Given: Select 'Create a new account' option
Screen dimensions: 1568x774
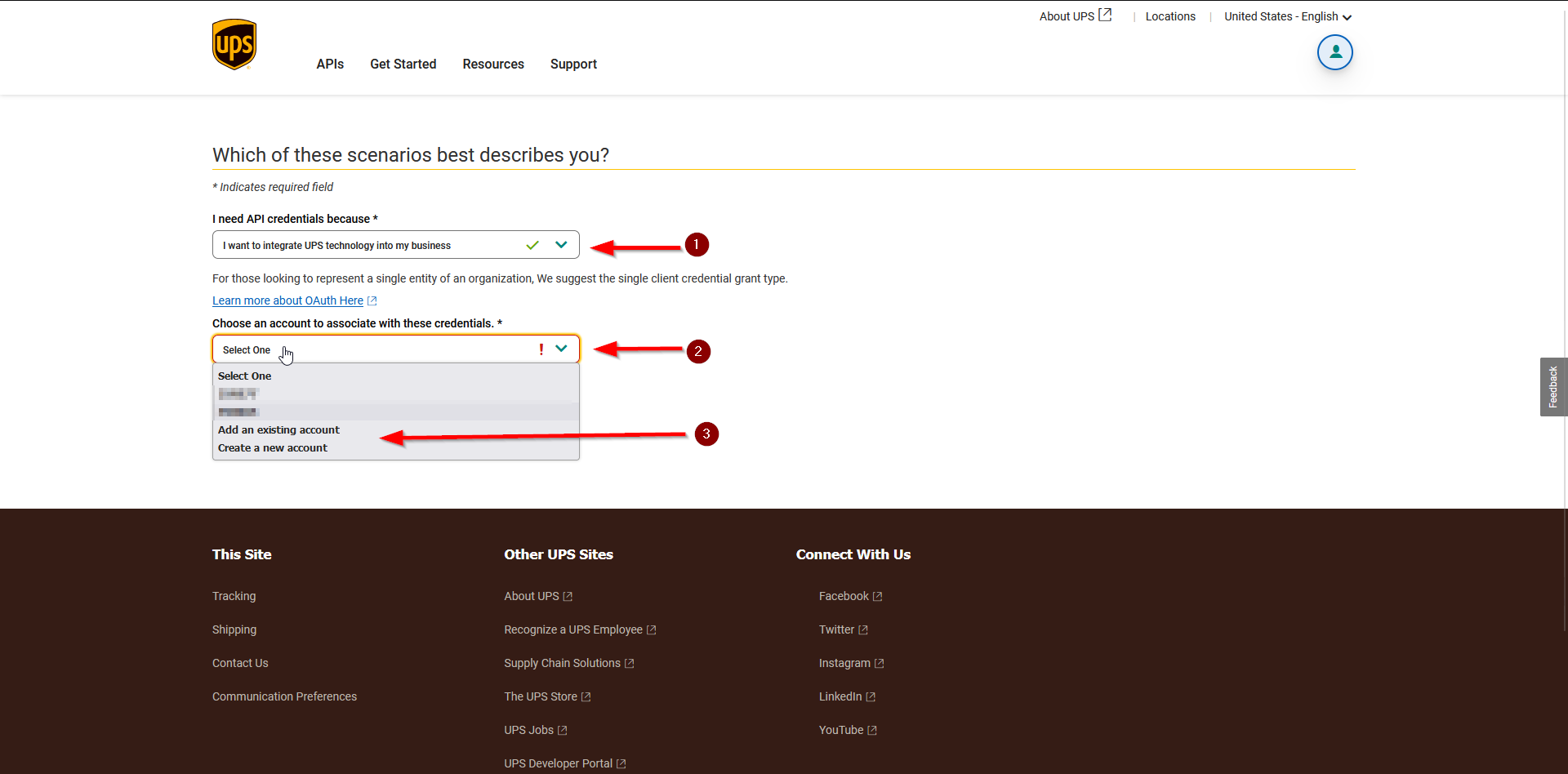Looking at the screenshot, I should tap(272, 447).
